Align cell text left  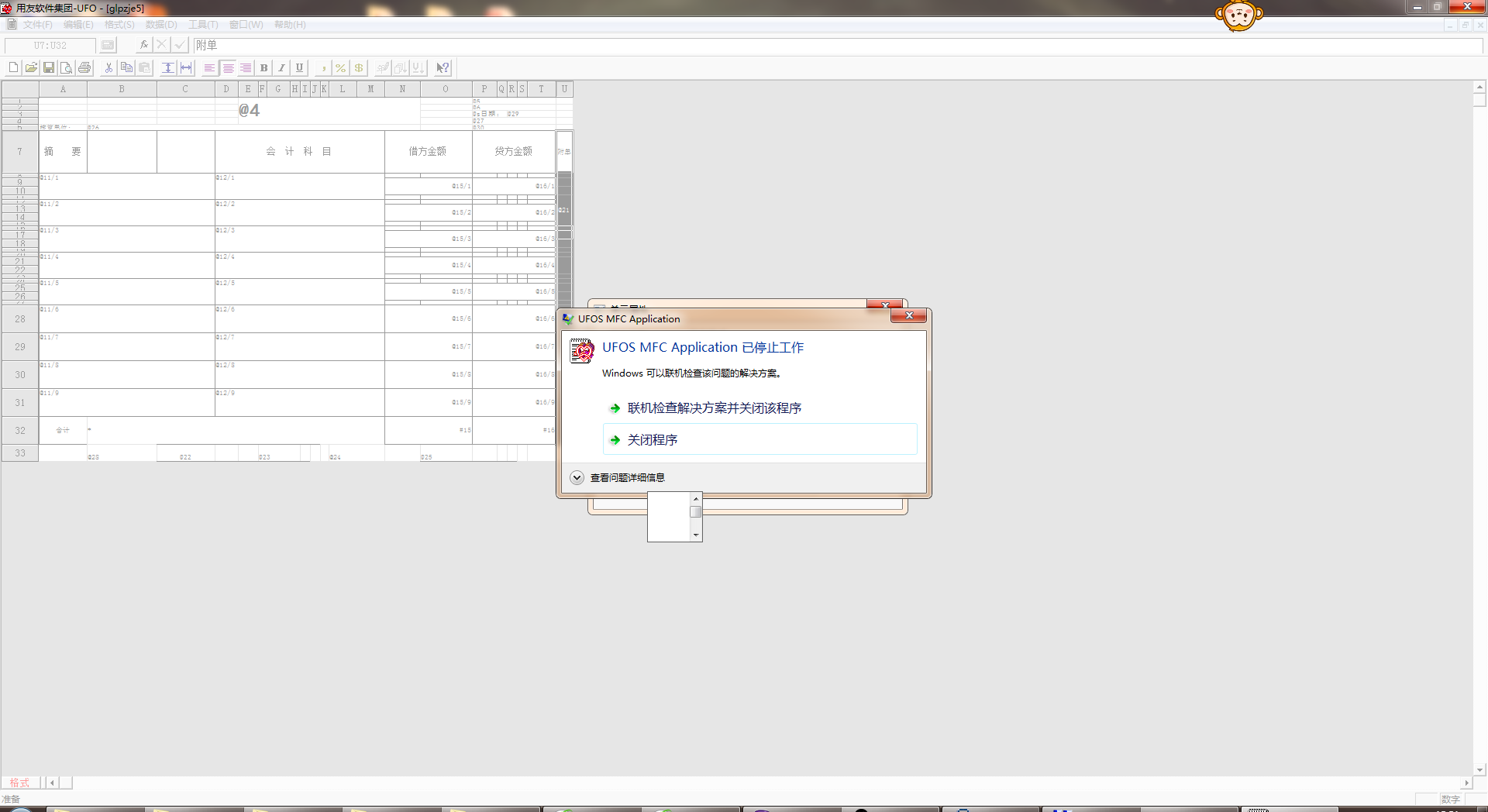210,68
